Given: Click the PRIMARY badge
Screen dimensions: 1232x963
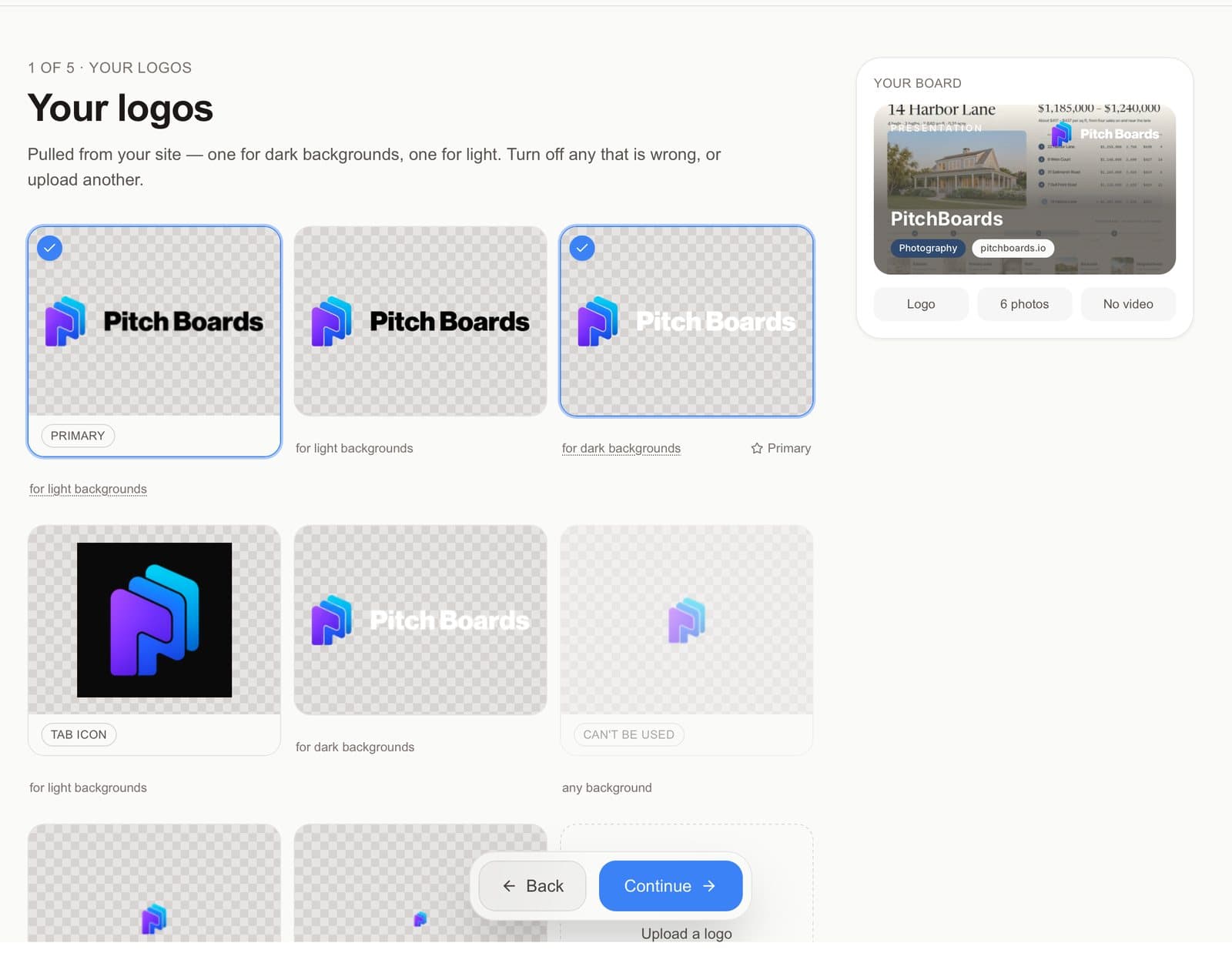Looking at the screenshot, I should (x=78, y=436).
